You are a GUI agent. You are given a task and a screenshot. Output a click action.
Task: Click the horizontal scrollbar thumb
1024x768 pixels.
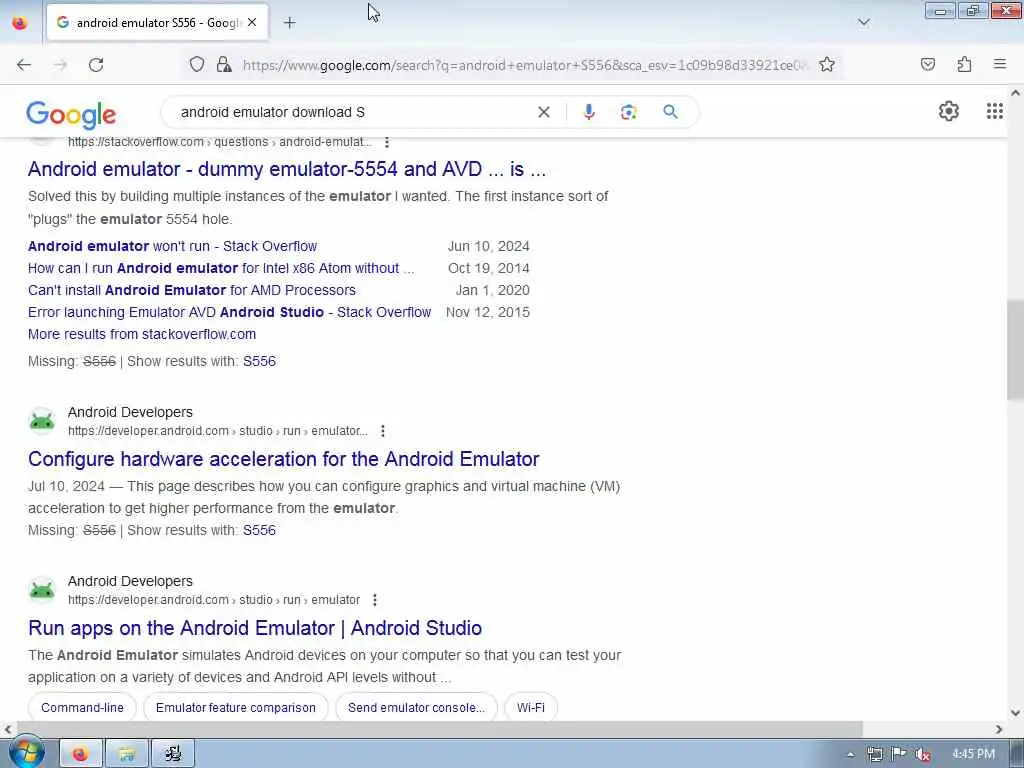tap(439, 729)
